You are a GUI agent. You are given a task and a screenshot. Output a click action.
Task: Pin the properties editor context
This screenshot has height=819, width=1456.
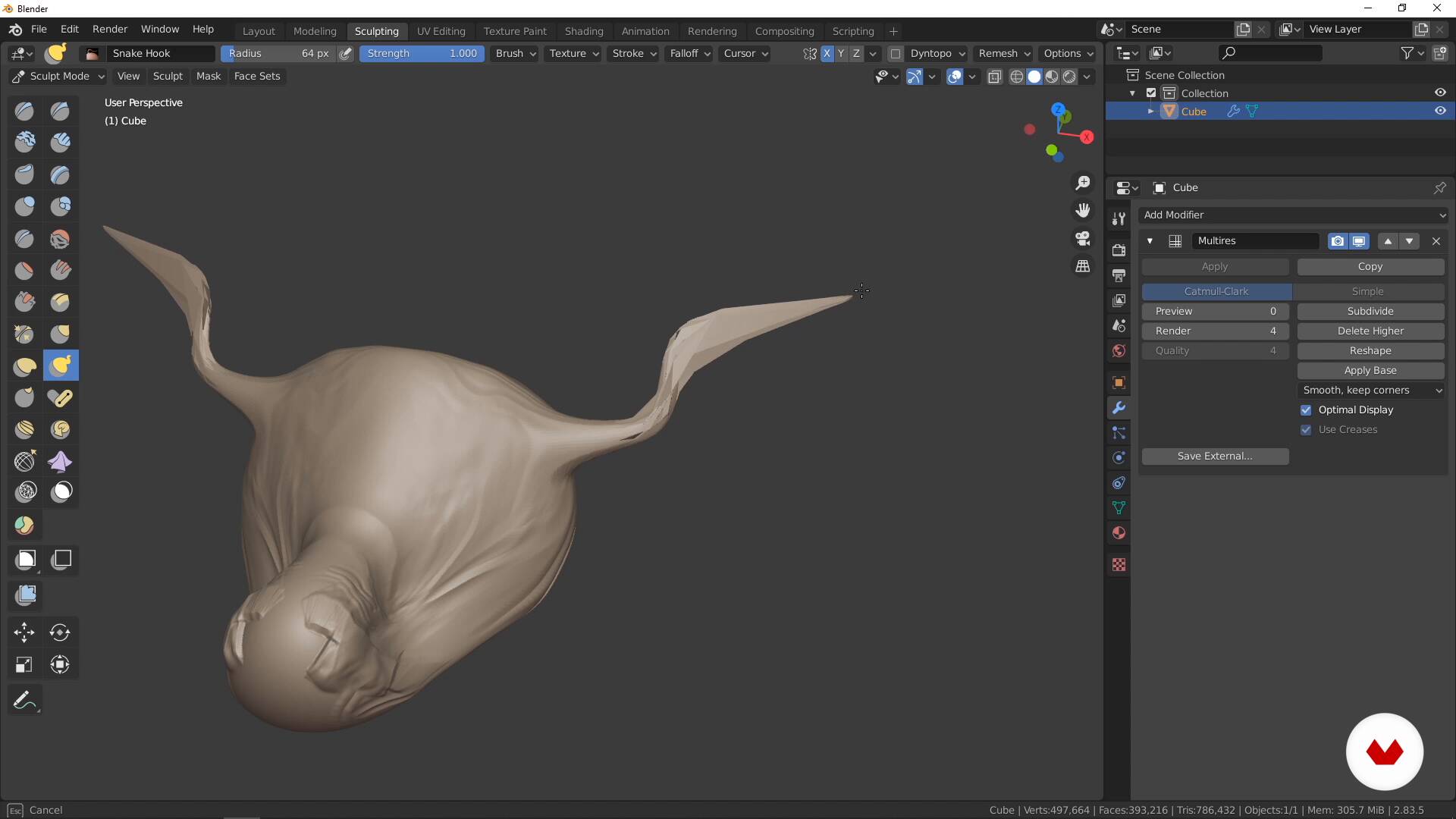coord(1439,187)
